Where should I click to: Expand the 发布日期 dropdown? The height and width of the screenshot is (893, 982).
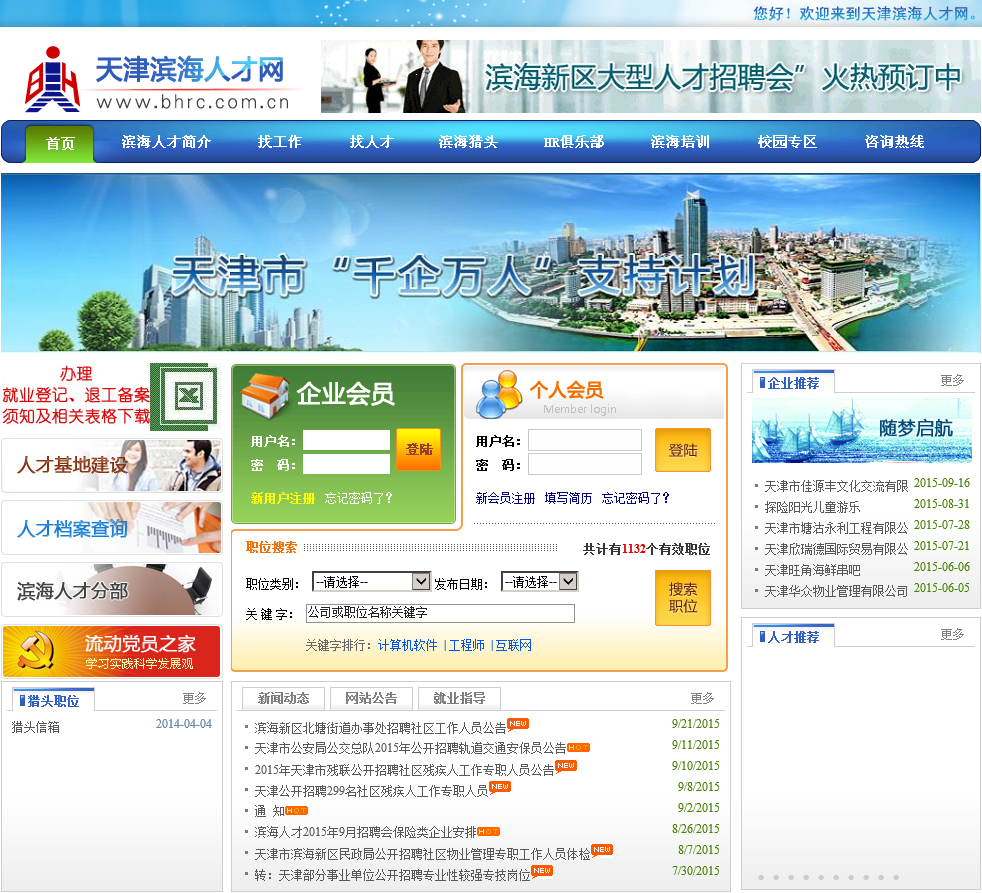pos(539,582)
